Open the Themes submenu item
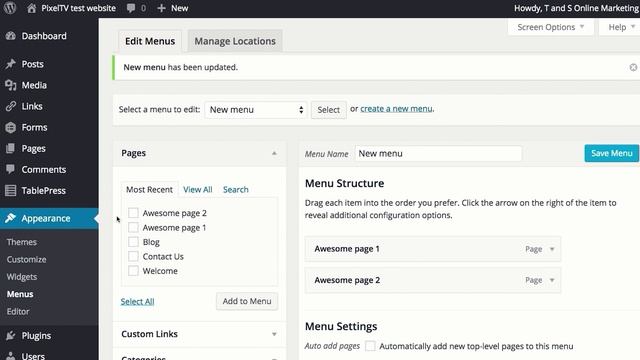 [22, 242]
